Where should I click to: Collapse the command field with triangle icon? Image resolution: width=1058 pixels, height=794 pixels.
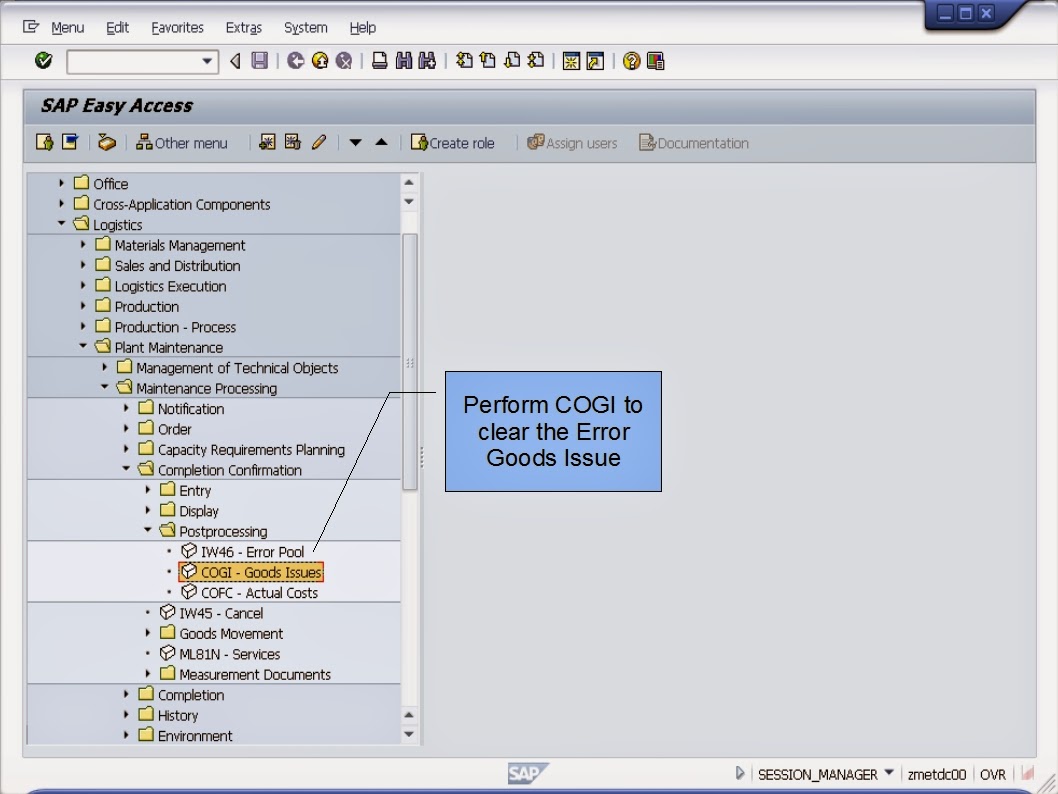[235, 61]
